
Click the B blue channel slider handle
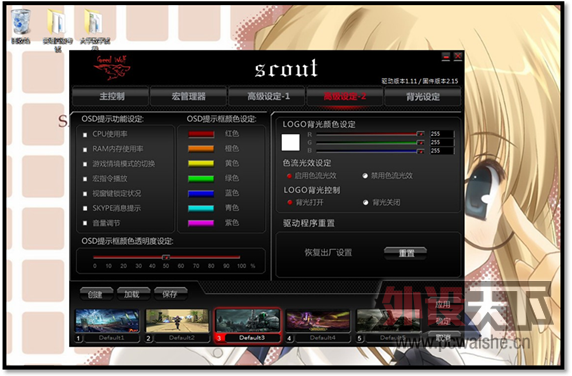[420, 151]
